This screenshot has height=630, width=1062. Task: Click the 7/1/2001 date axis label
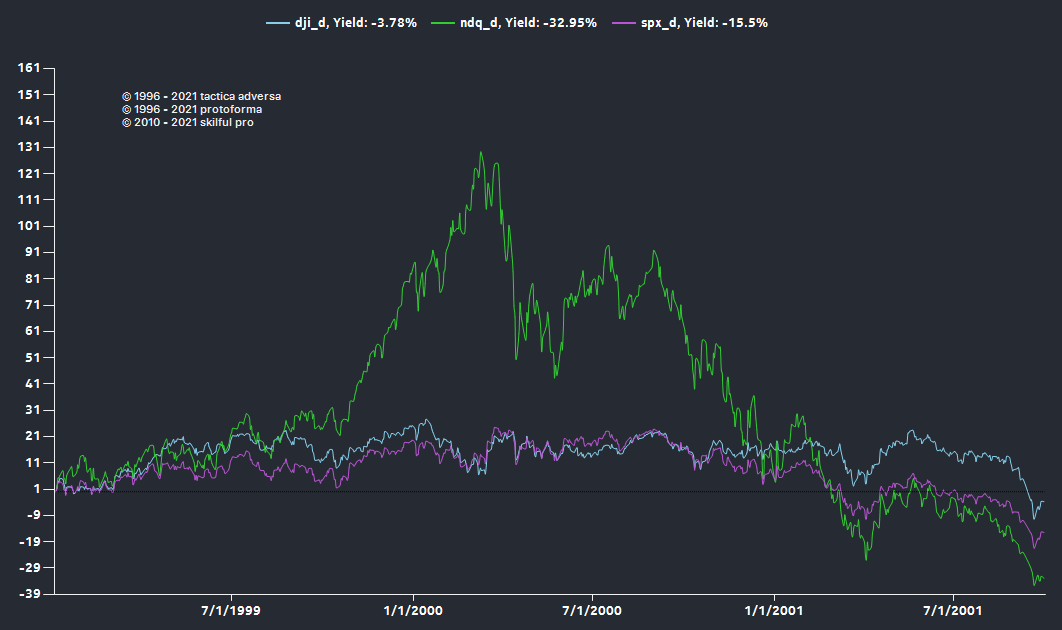click(x=953, y=610)
